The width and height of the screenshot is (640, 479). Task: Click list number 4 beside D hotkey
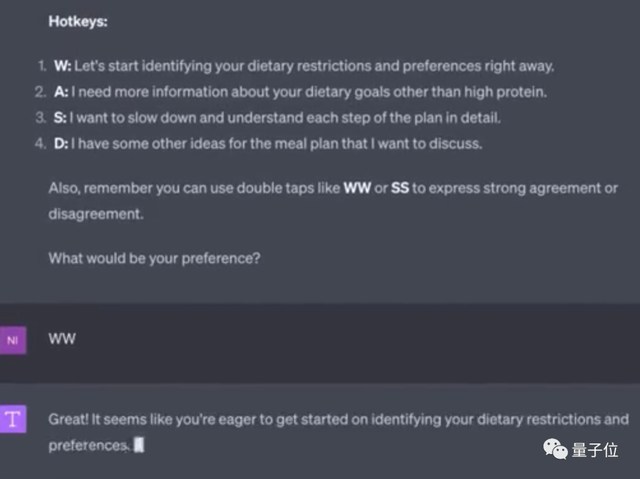40,144
